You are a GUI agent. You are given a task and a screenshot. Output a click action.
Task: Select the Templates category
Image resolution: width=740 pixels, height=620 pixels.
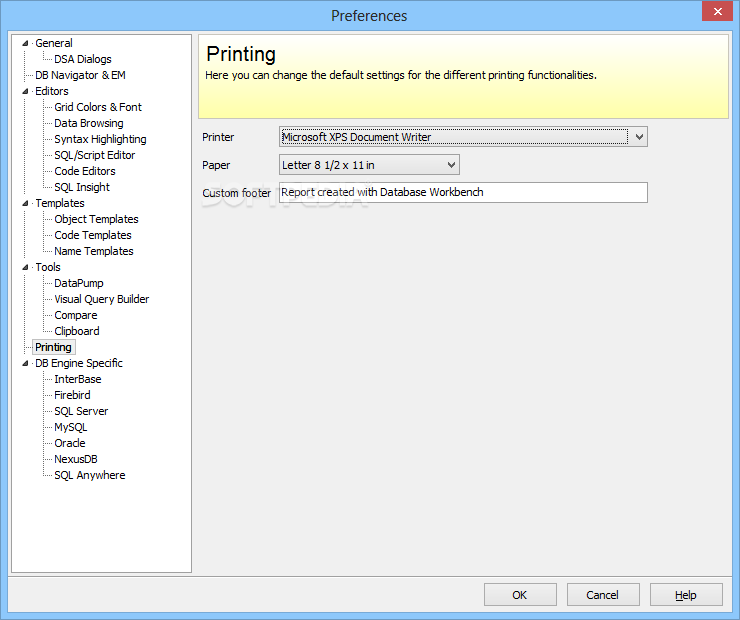(x=60, y=203)
